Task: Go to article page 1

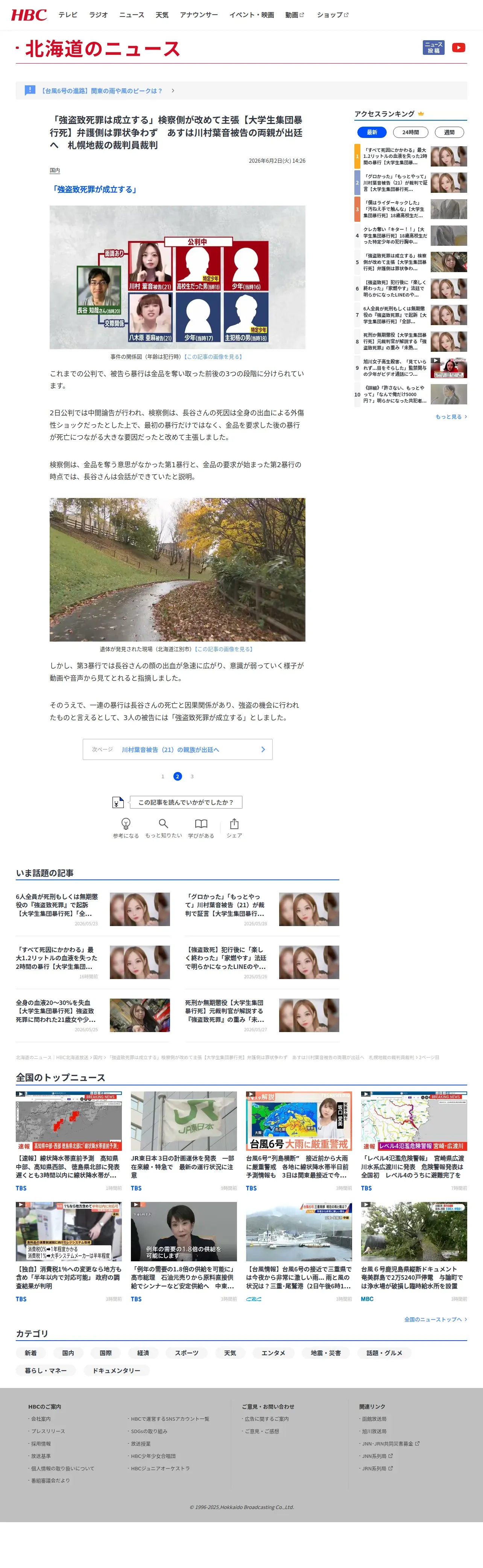Action: tap(163, 776)
